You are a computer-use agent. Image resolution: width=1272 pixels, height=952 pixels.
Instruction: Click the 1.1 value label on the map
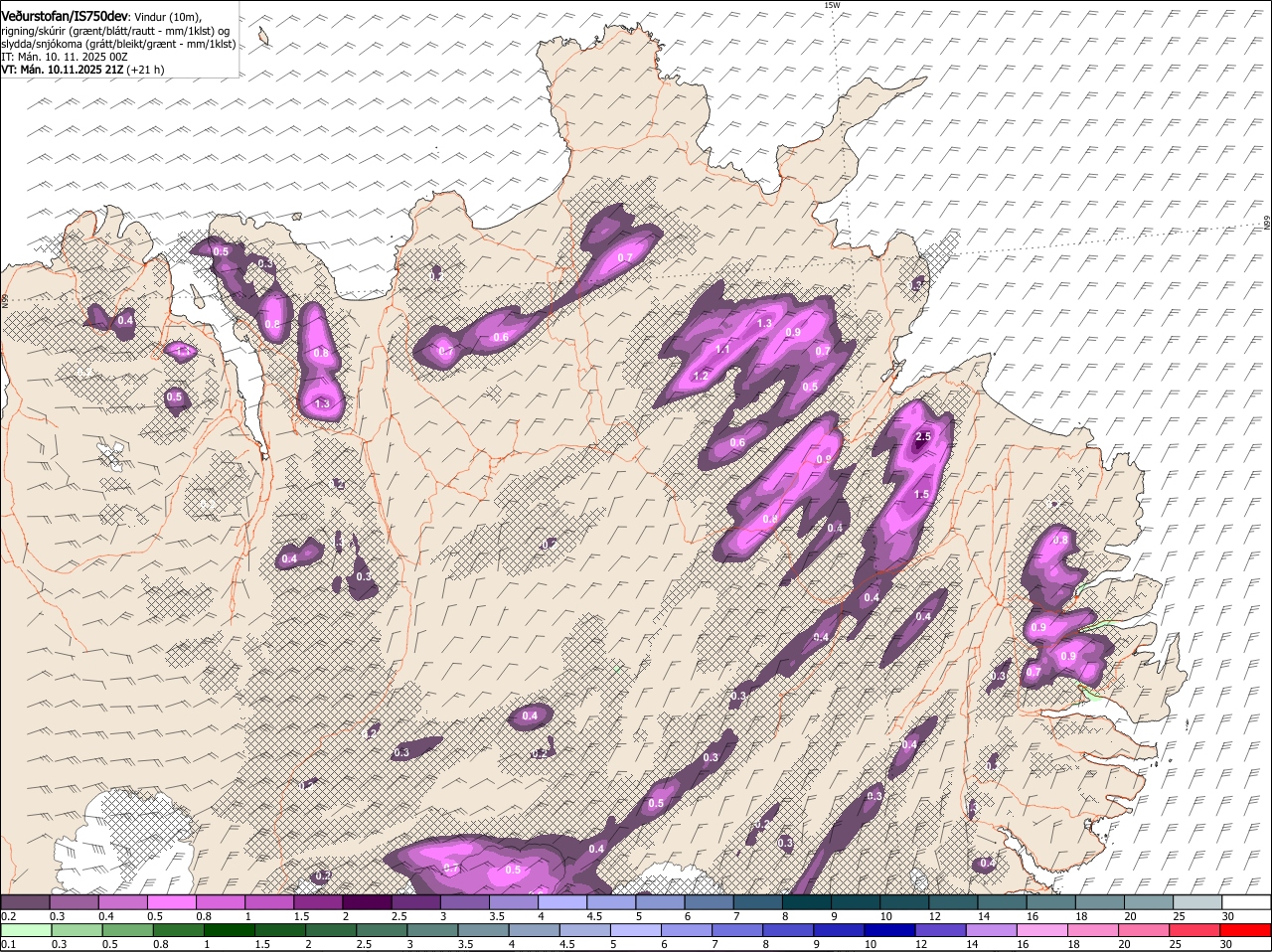pos(722,349)
